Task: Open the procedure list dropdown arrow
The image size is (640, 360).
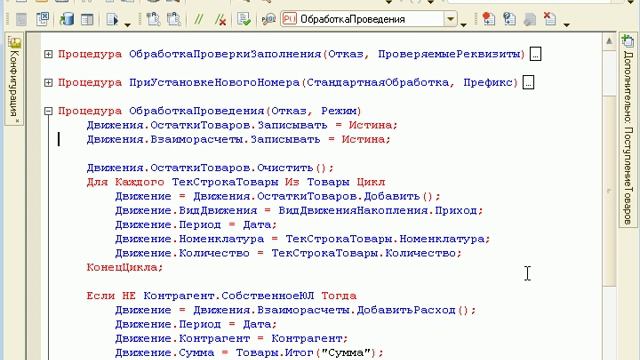Action: (451, 19)
